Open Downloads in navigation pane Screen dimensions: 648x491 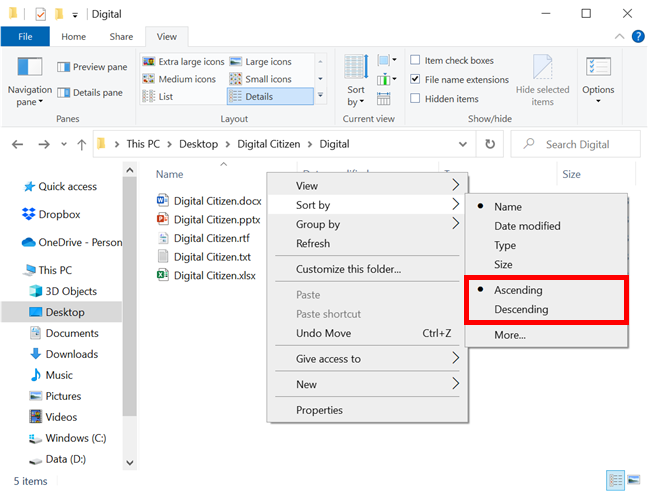tap(64, 354)
